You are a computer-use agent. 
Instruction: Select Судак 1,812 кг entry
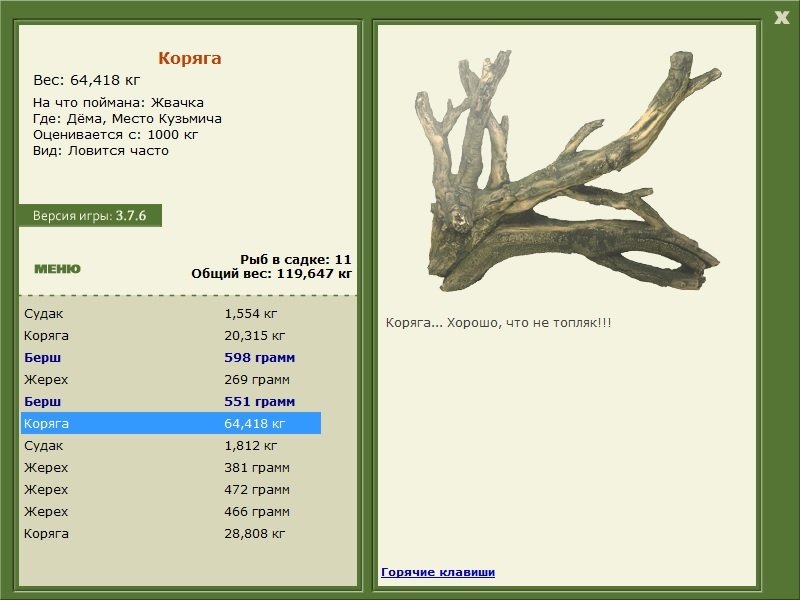171,445
